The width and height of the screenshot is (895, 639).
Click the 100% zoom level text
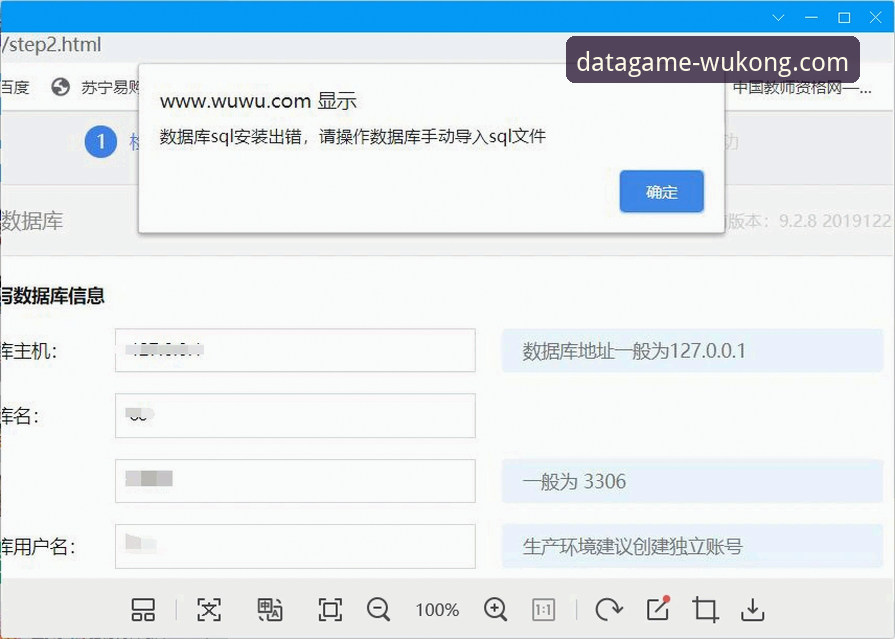[437, 610]
